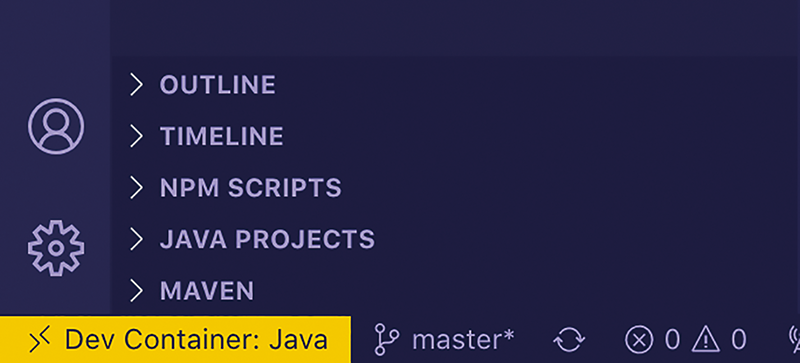Open the Manage gear icon

pos(56,248)
